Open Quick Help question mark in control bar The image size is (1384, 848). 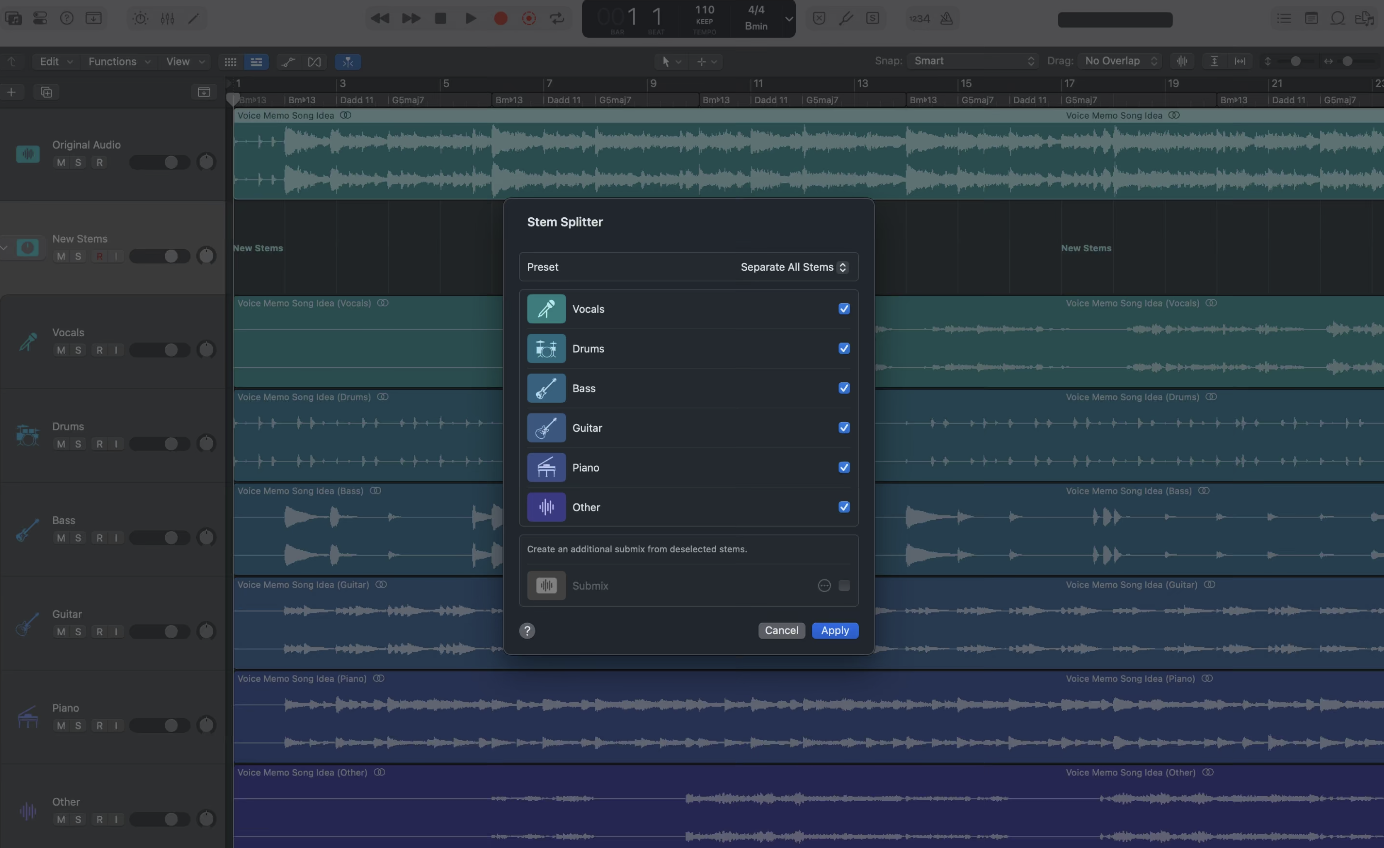[x=67, y=18]
